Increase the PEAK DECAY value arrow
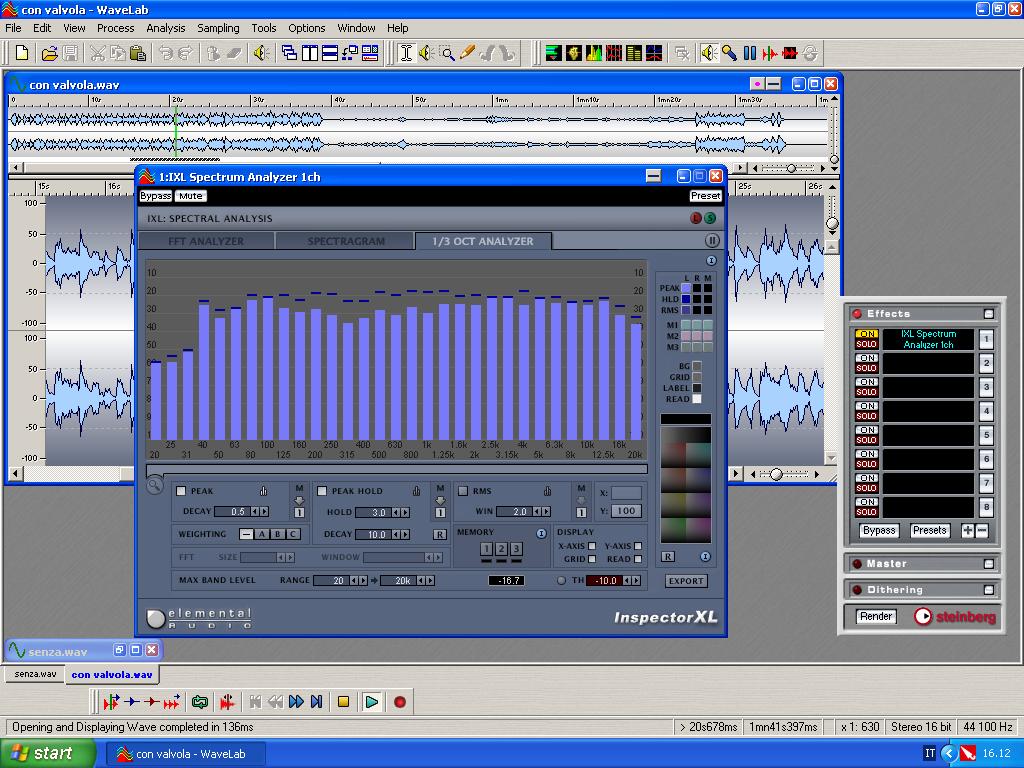 [x=264, y=512]
